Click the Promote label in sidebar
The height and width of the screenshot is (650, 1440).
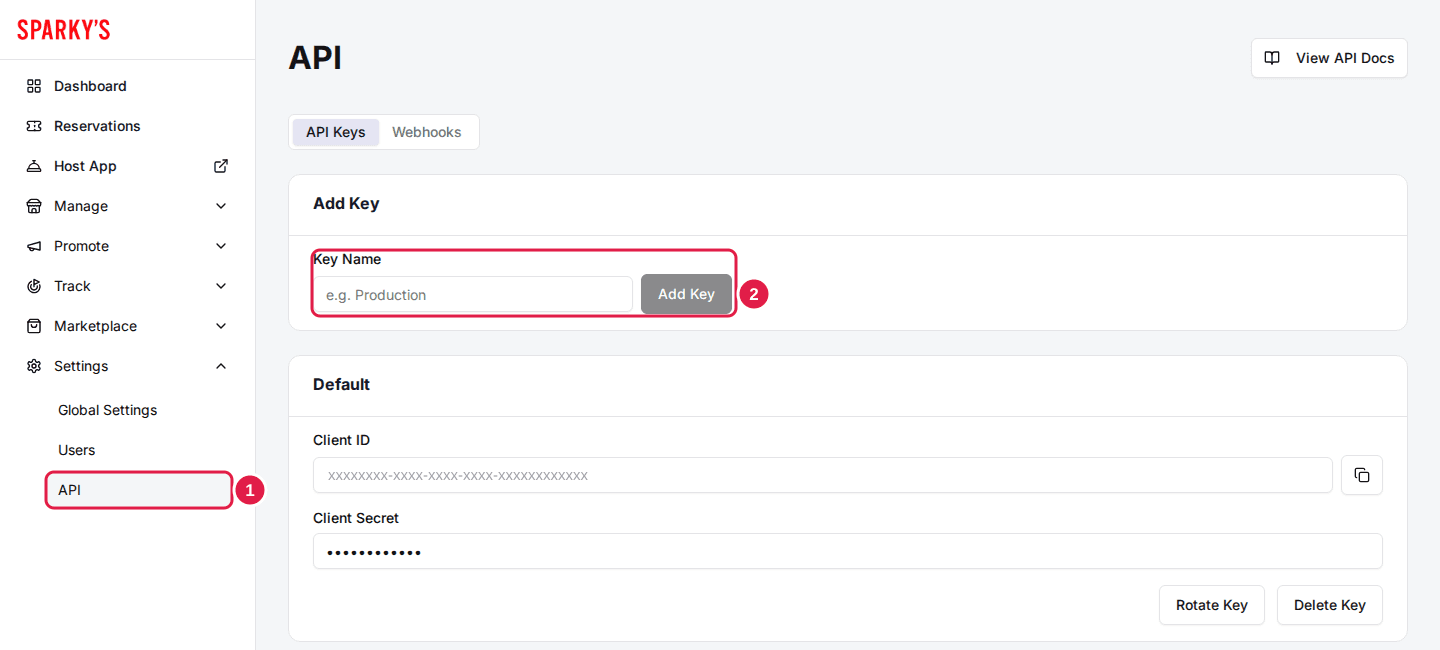[81, 246]
